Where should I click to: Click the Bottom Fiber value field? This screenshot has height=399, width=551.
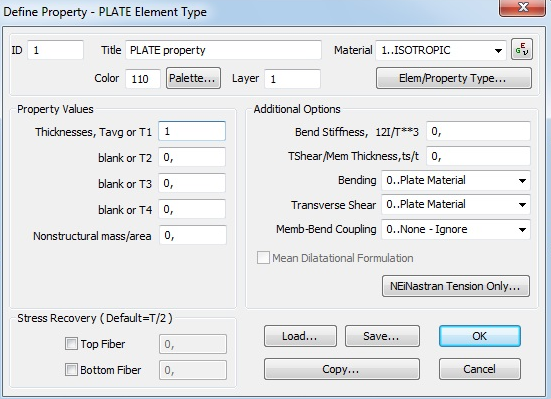(193, 370)
